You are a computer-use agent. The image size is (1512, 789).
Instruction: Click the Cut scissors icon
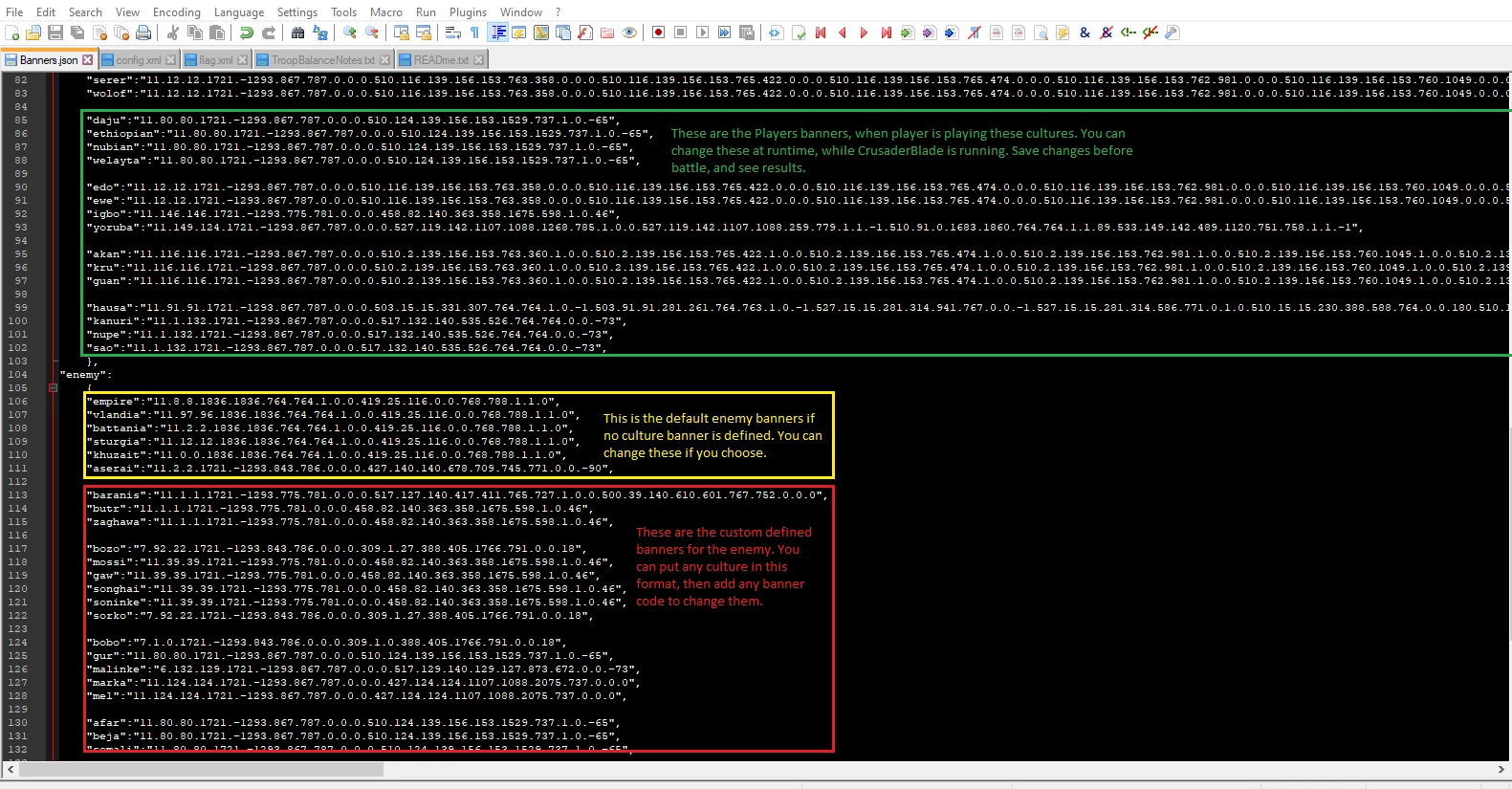coord(173,33)
